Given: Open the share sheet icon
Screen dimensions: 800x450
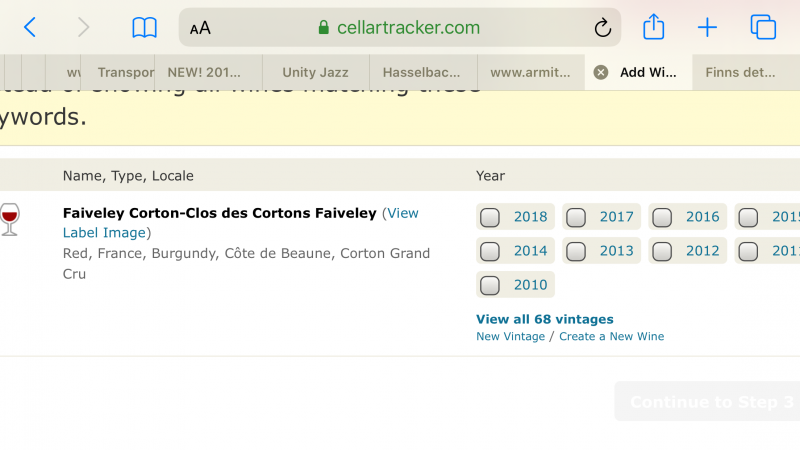Looking at the screenshot, I should pos(654,27).
